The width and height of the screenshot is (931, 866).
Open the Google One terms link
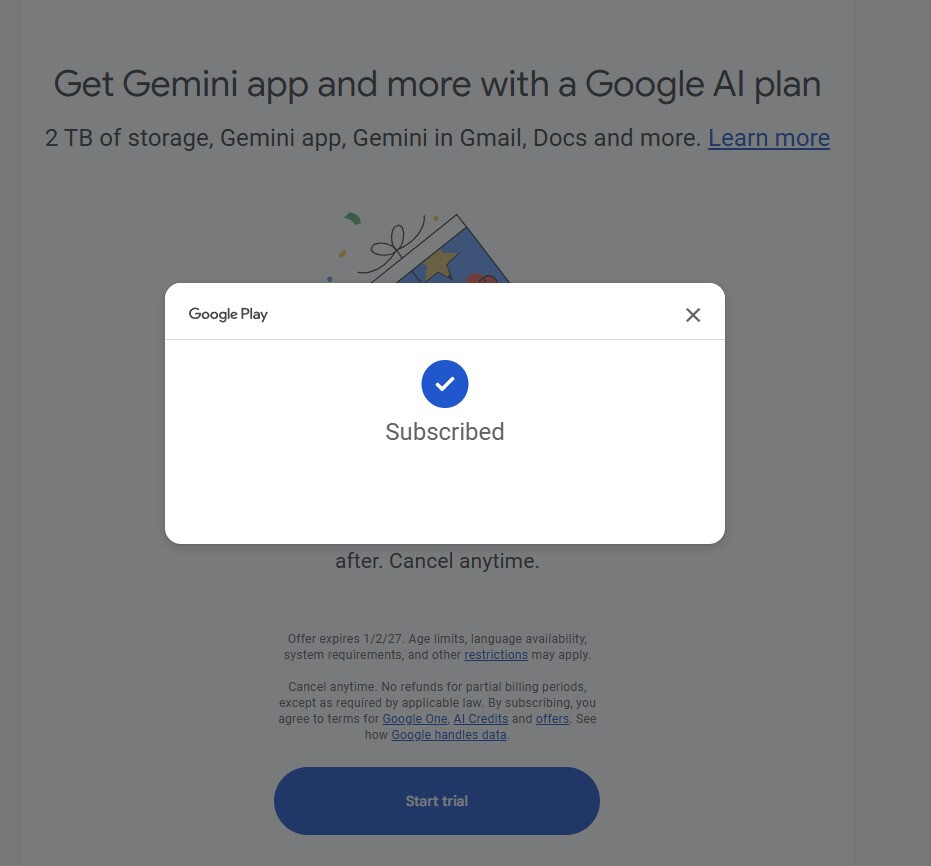pos(415,719)
